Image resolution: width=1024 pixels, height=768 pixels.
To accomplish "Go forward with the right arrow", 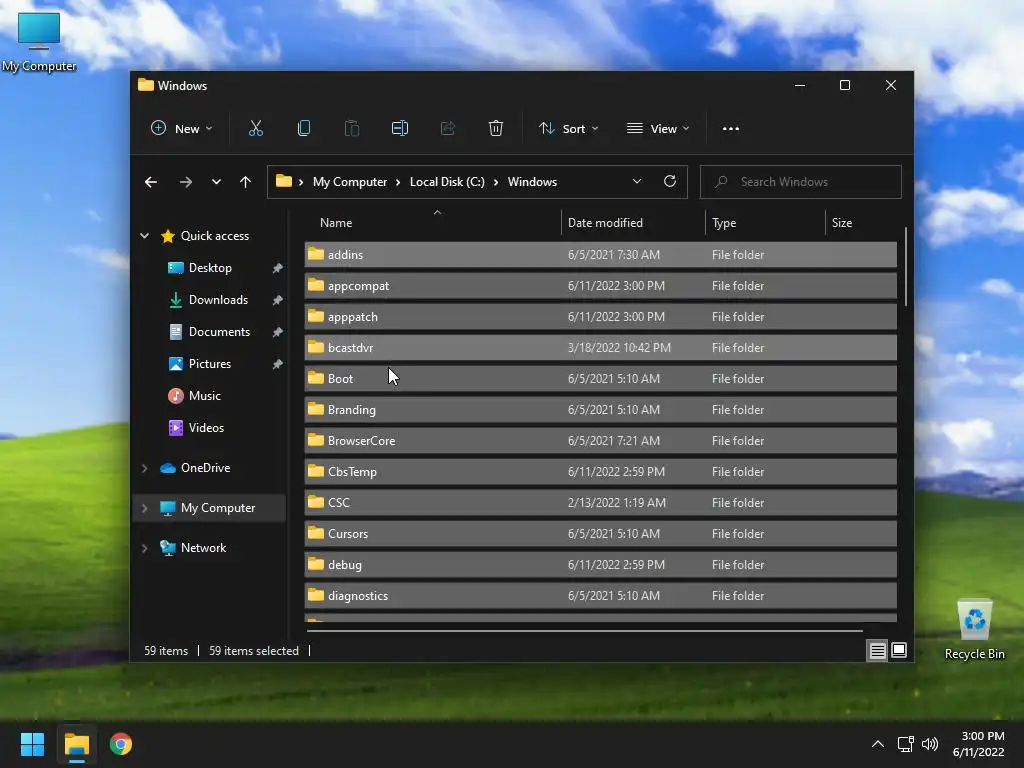I will (x=186, y=182).
